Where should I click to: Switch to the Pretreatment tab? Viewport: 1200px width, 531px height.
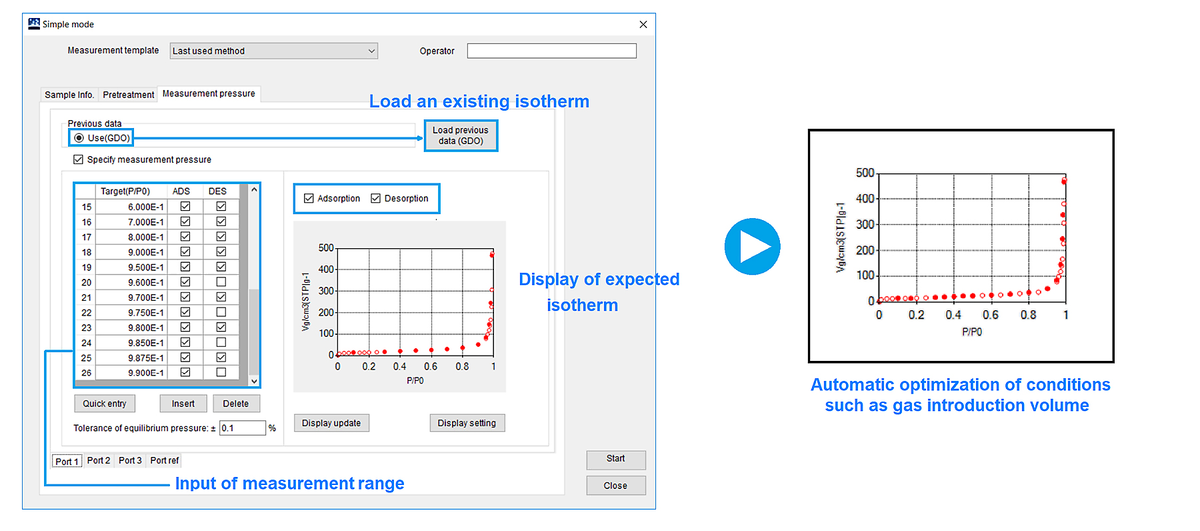[x=129, y=95]
